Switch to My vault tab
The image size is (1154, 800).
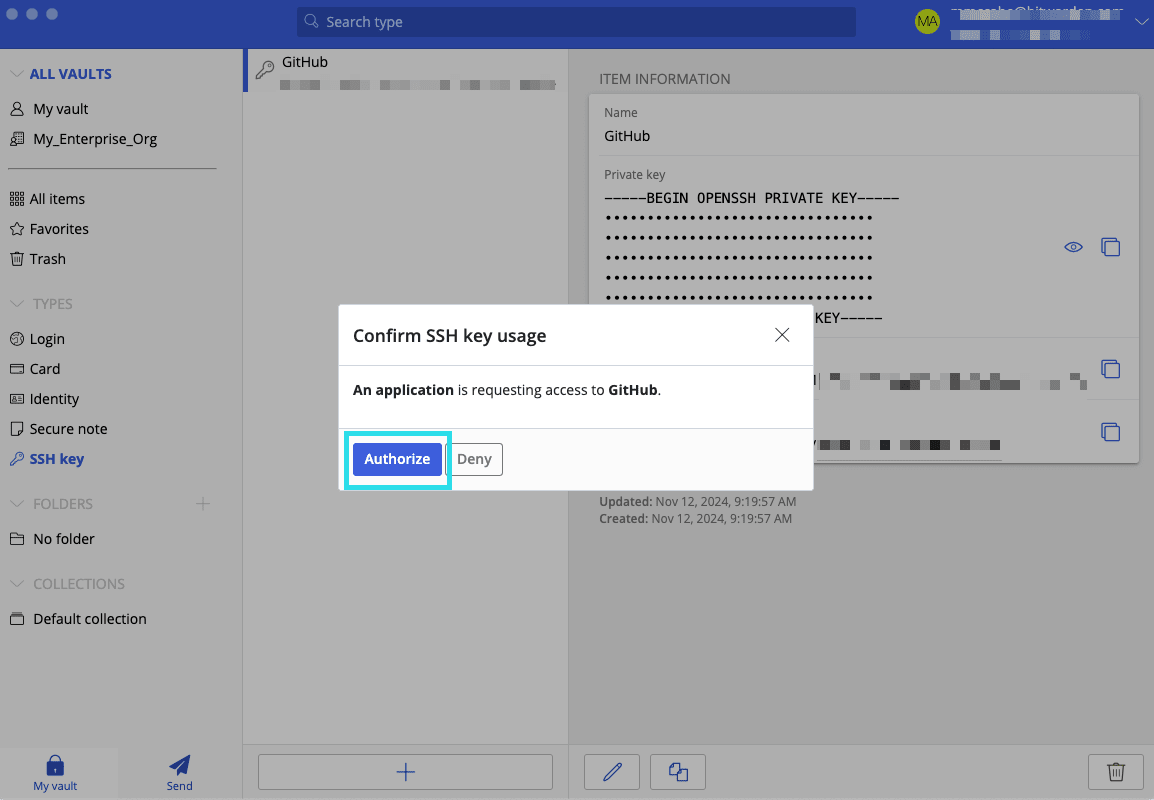(55, 772)
